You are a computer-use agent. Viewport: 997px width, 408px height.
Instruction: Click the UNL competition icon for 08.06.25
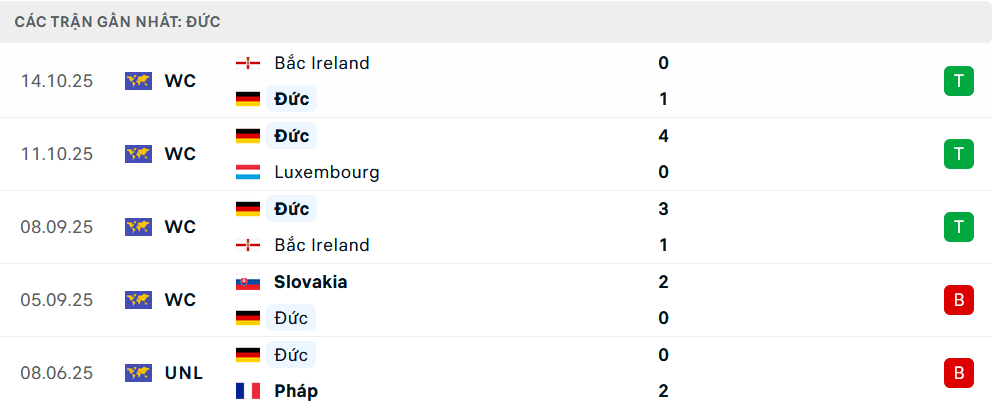[138, 373]
